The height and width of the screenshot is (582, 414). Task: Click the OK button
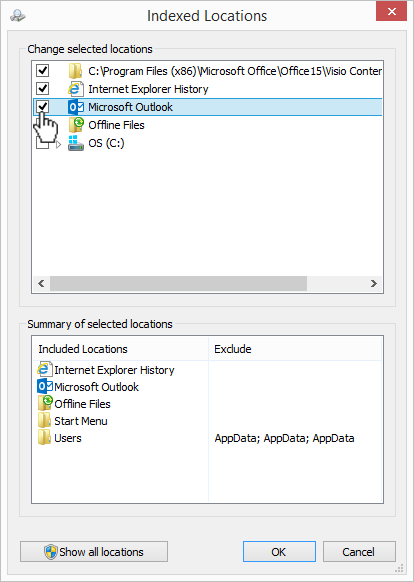coord(279,552)
